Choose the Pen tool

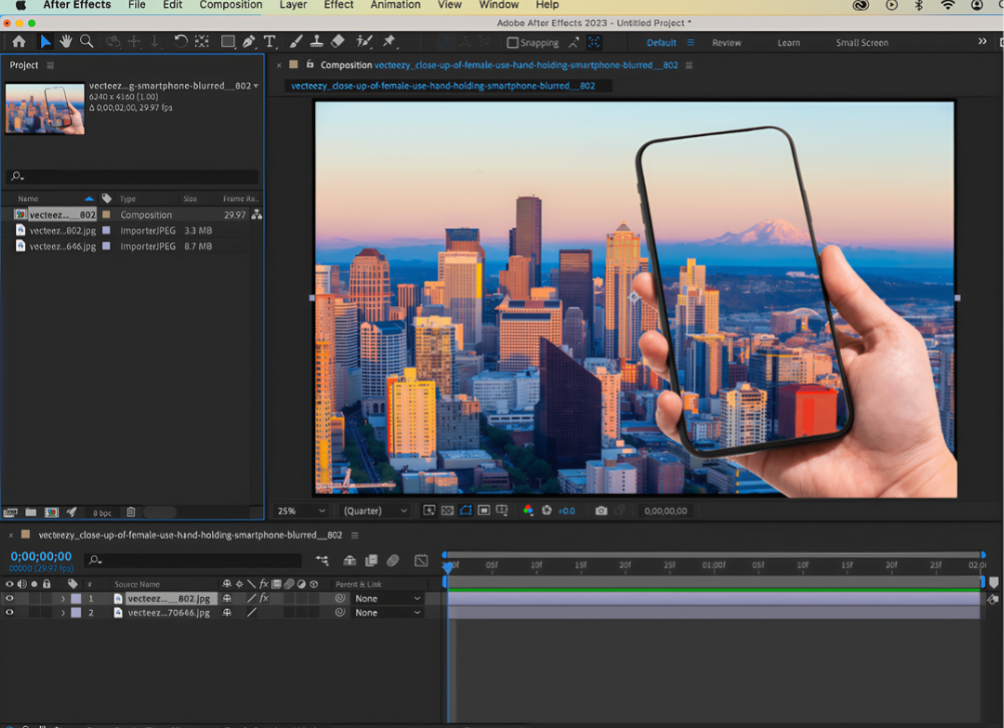(248, 42)
